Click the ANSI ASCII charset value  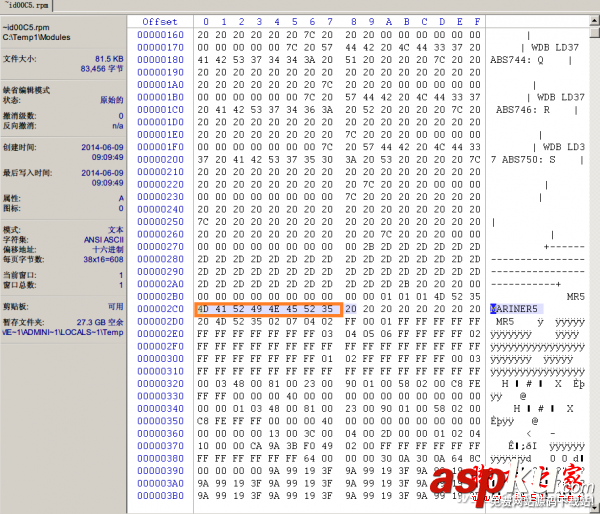(x=104, y=240)
